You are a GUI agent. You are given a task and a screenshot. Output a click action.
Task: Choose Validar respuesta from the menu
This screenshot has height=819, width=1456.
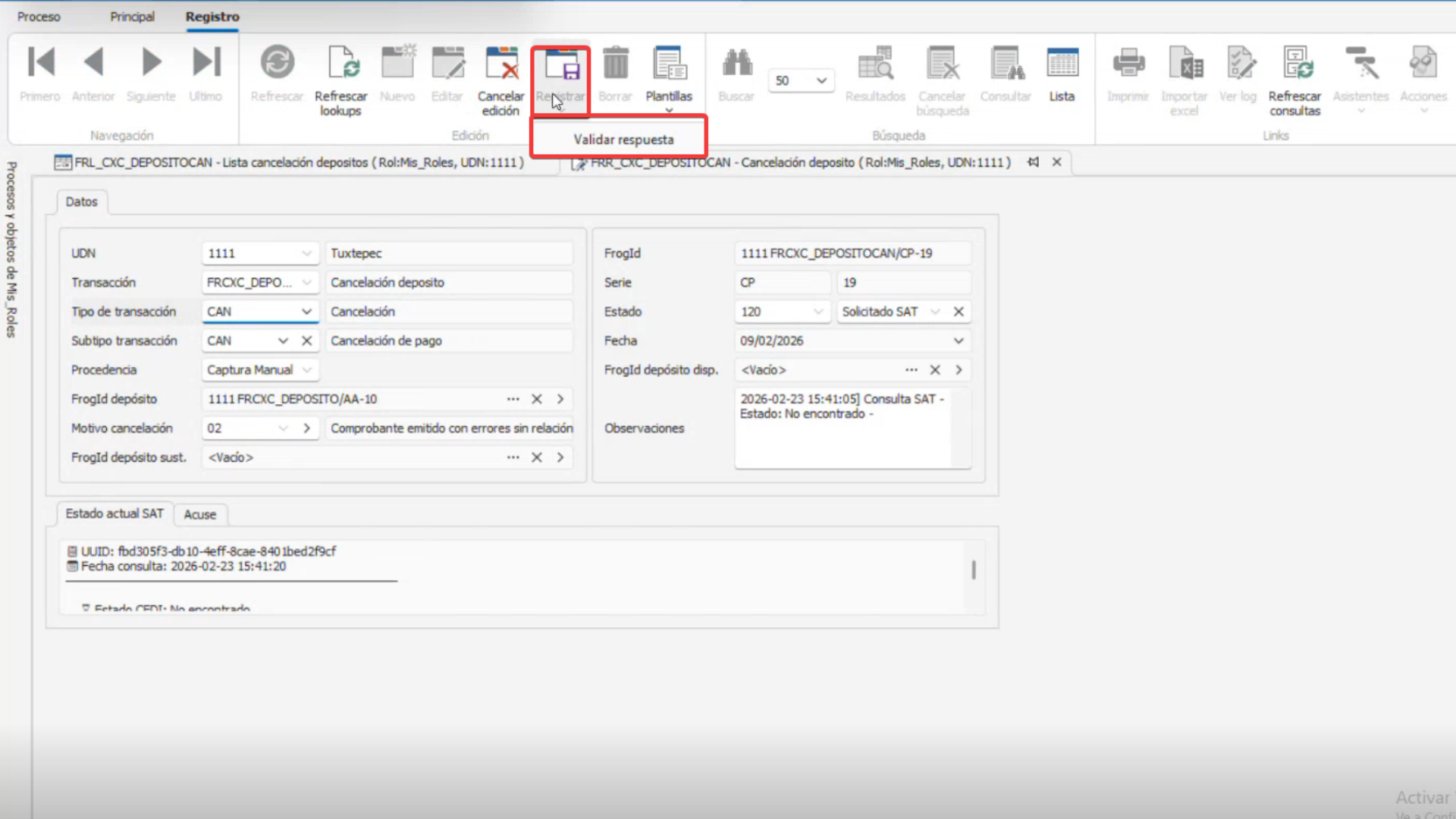pos(623,140)
